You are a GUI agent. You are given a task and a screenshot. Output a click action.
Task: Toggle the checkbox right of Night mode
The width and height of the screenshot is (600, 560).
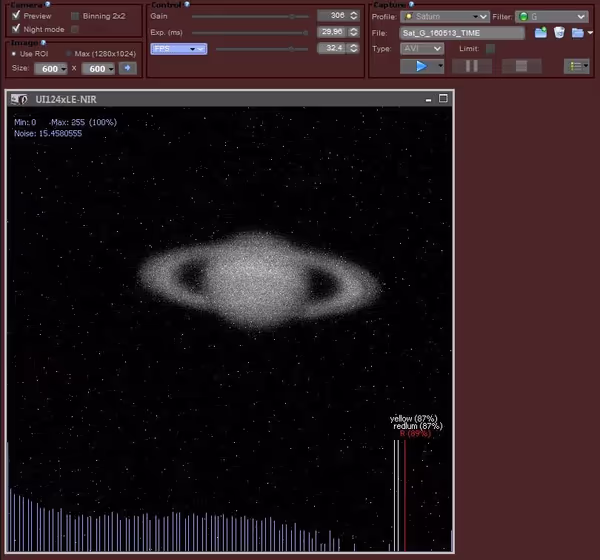tap(75, 29)
